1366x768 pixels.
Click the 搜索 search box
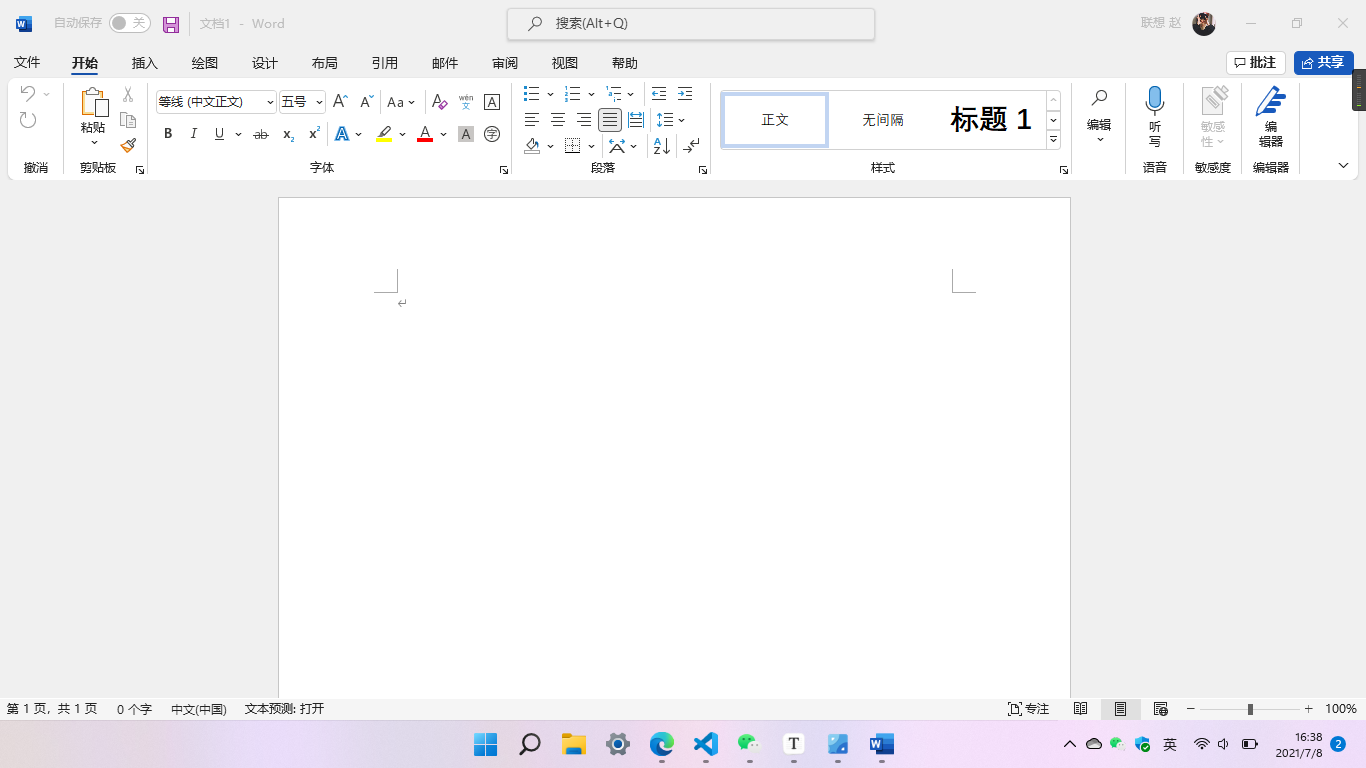(x=691, y=24)
